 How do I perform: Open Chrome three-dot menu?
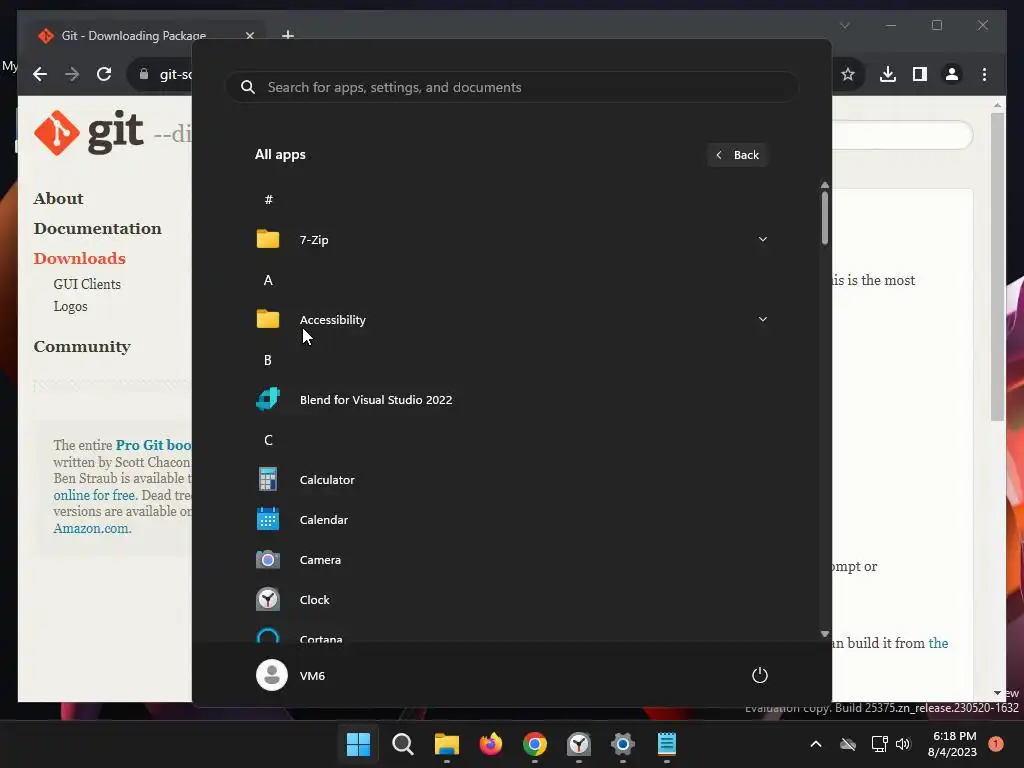984,74
